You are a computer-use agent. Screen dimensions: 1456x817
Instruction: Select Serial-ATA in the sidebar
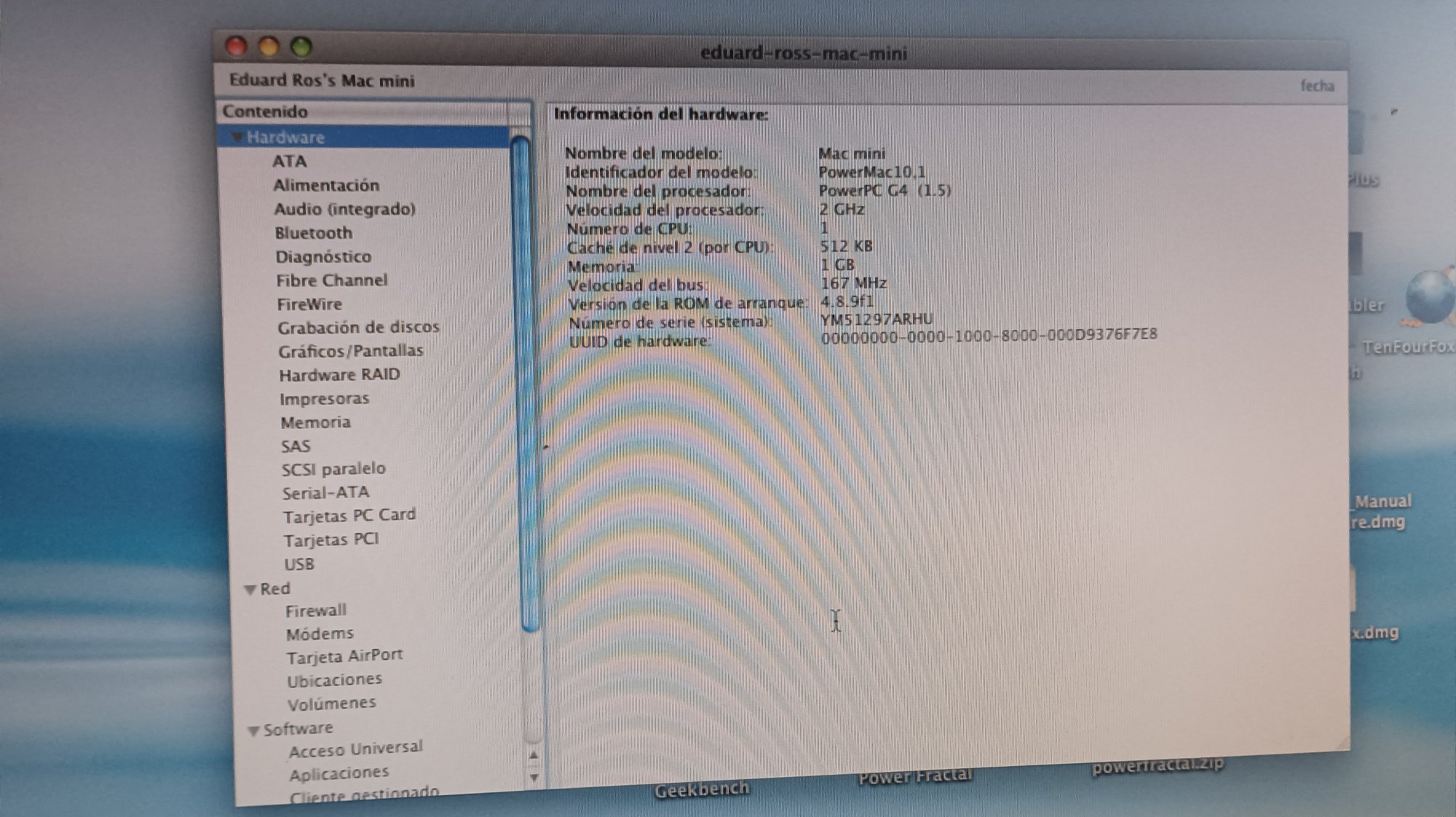(325, 493)
